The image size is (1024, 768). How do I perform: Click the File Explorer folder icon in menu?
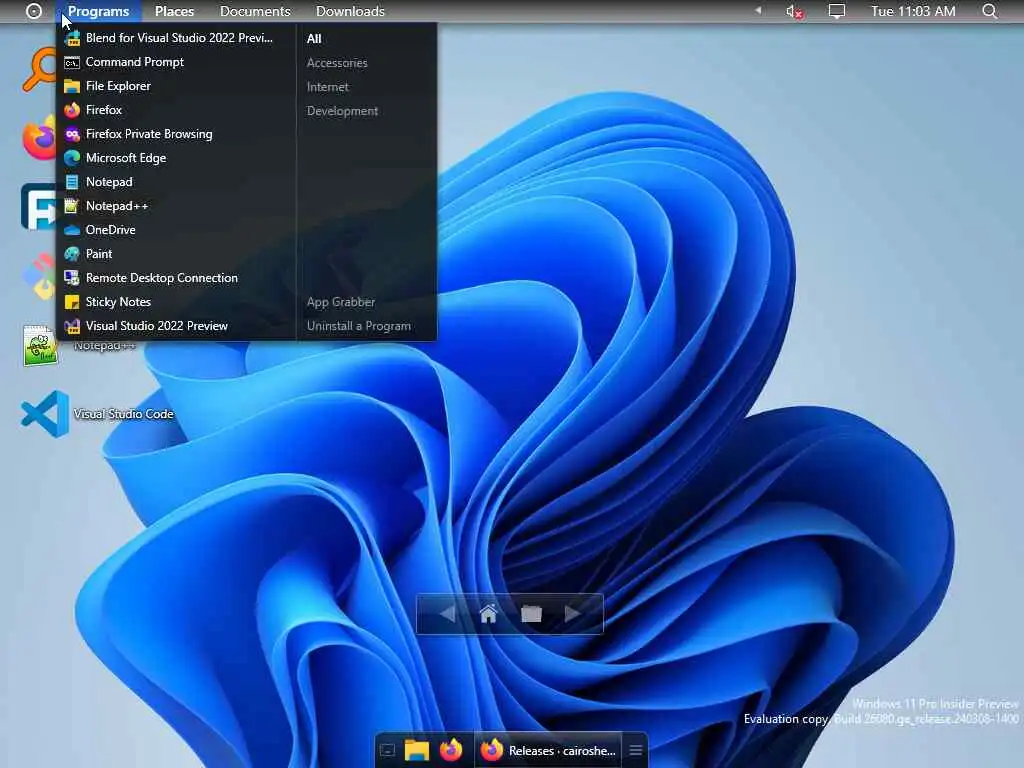click(72, 86)
